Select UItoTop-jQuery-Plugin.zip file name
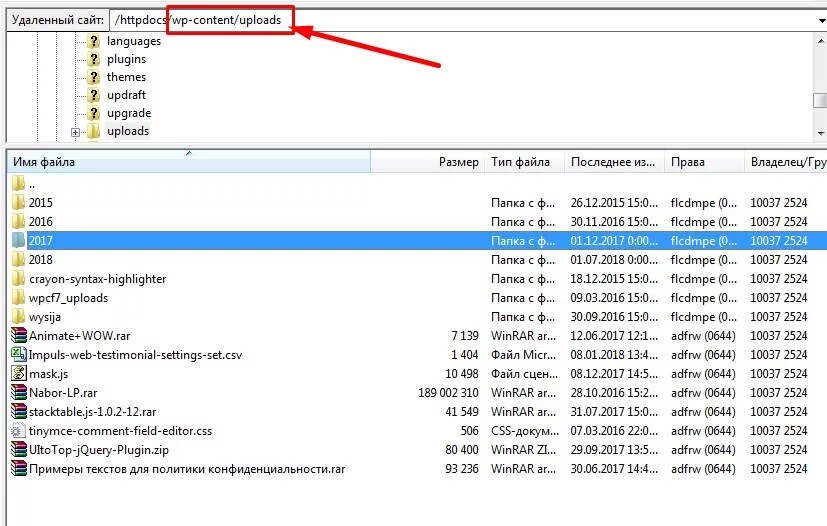Screen dimensions: 827x526 [x=99, y=450]
